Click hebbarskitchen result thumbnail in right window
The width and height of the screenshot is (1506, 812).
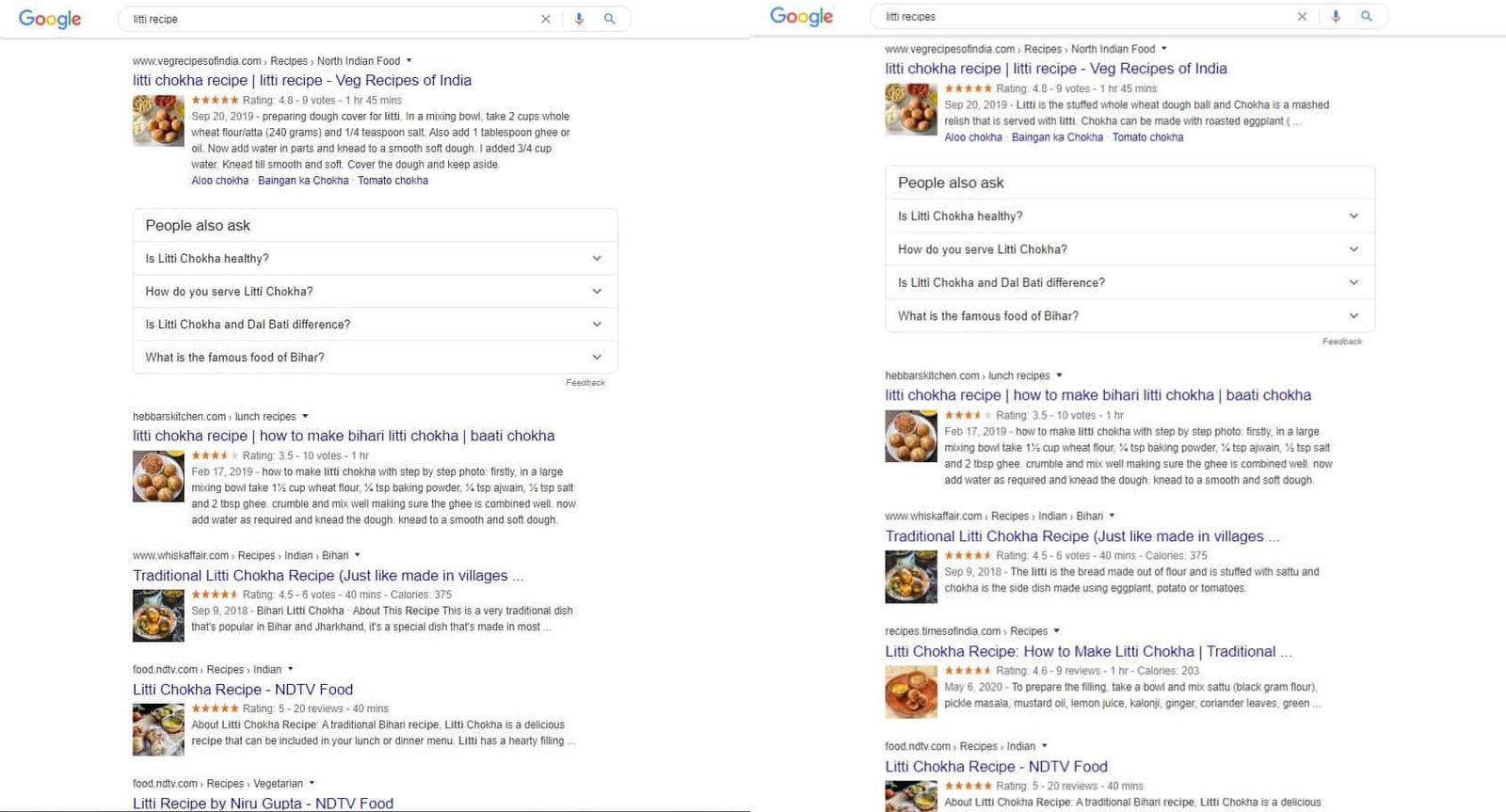point(911,436)
